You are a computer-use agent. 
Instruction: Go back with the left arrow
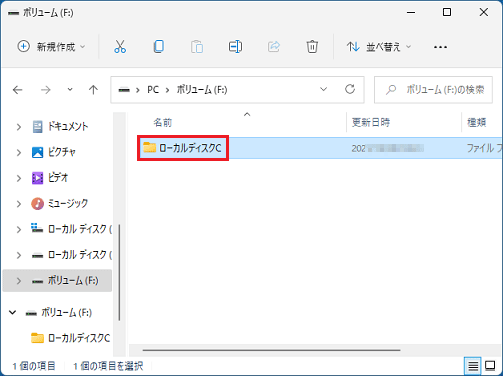17,90
